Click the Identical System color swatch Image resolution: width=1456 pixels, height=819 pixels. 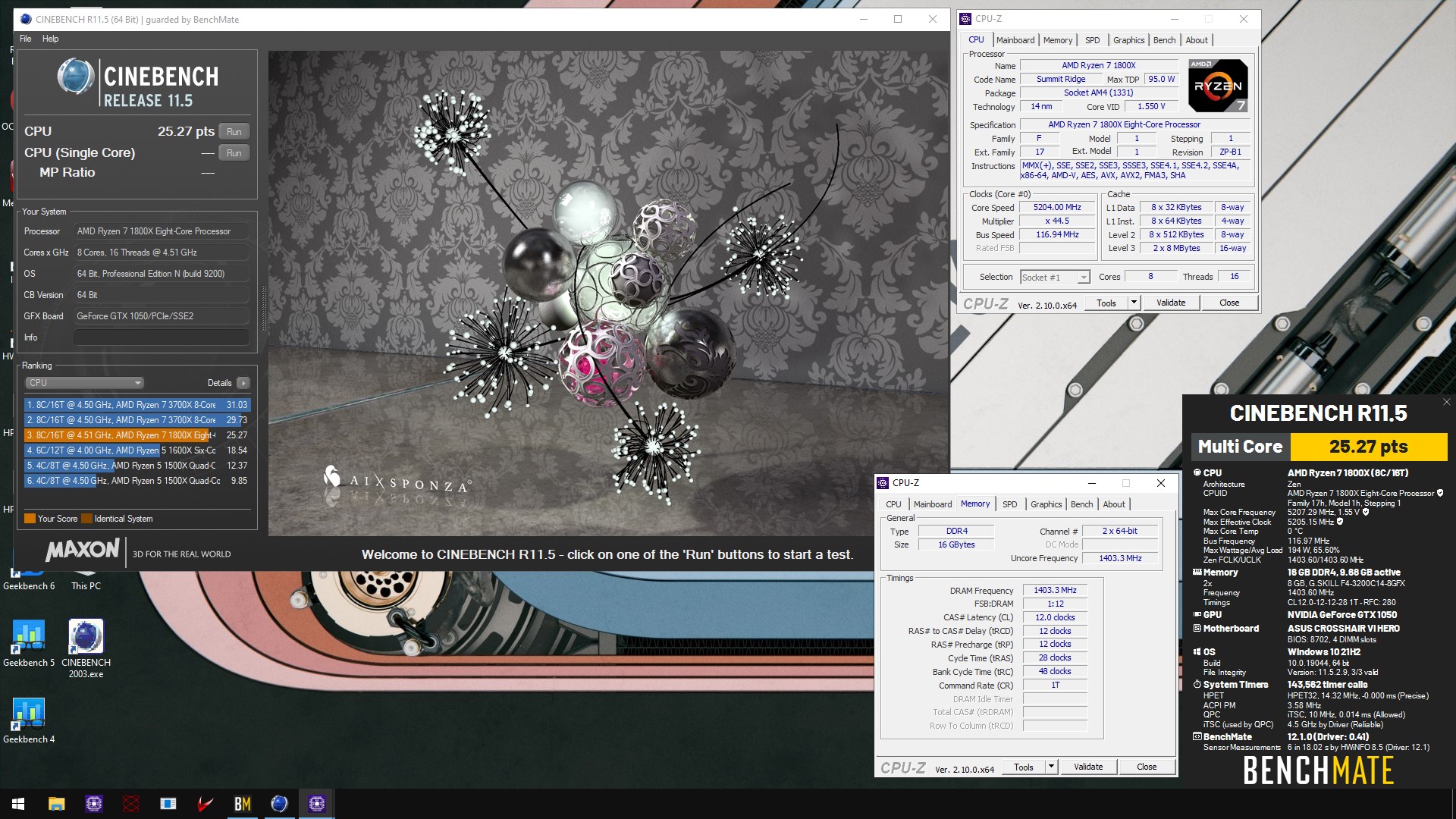tap(86, 519)
